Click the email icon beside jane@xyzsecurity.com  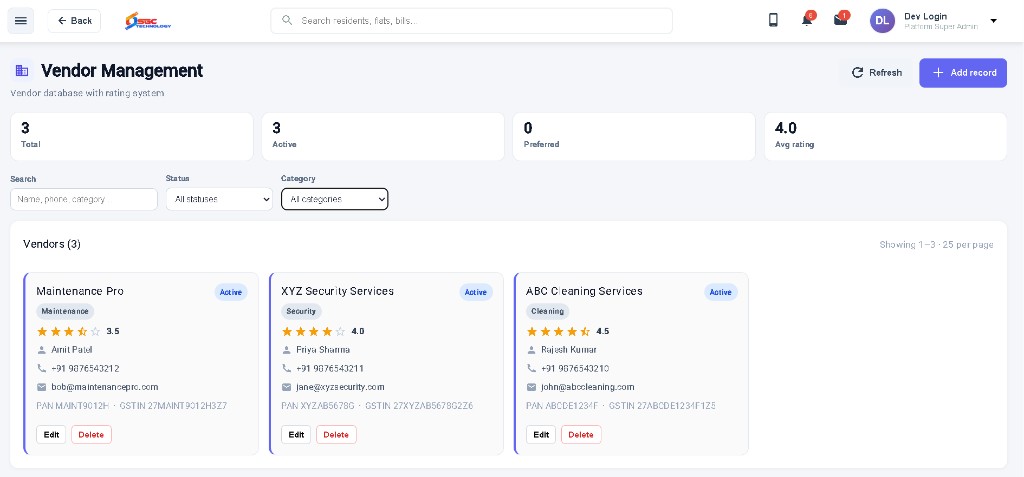coord(287,387)
